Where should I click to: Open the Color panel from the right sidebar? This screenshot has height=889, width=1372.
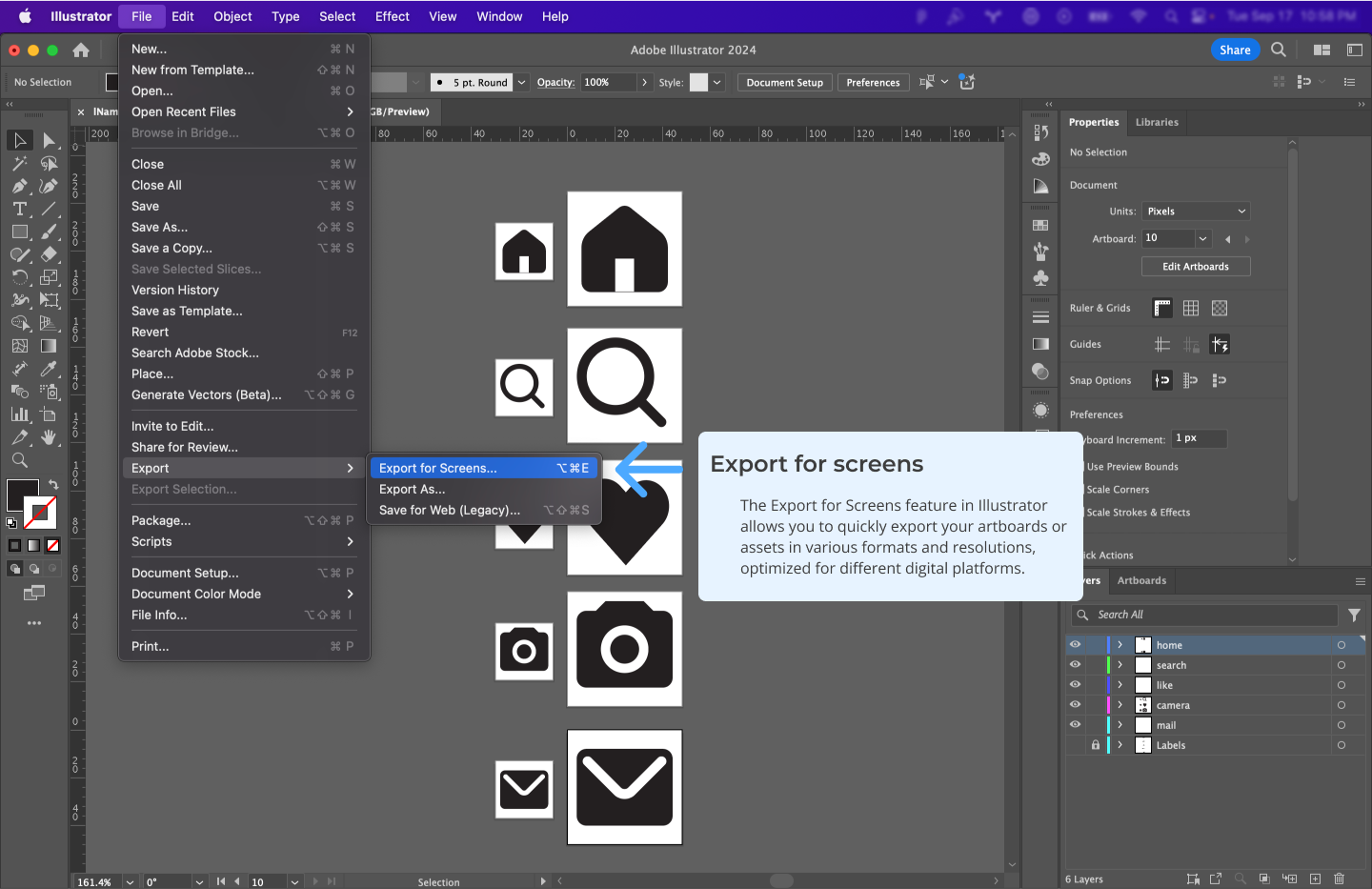1040,159
